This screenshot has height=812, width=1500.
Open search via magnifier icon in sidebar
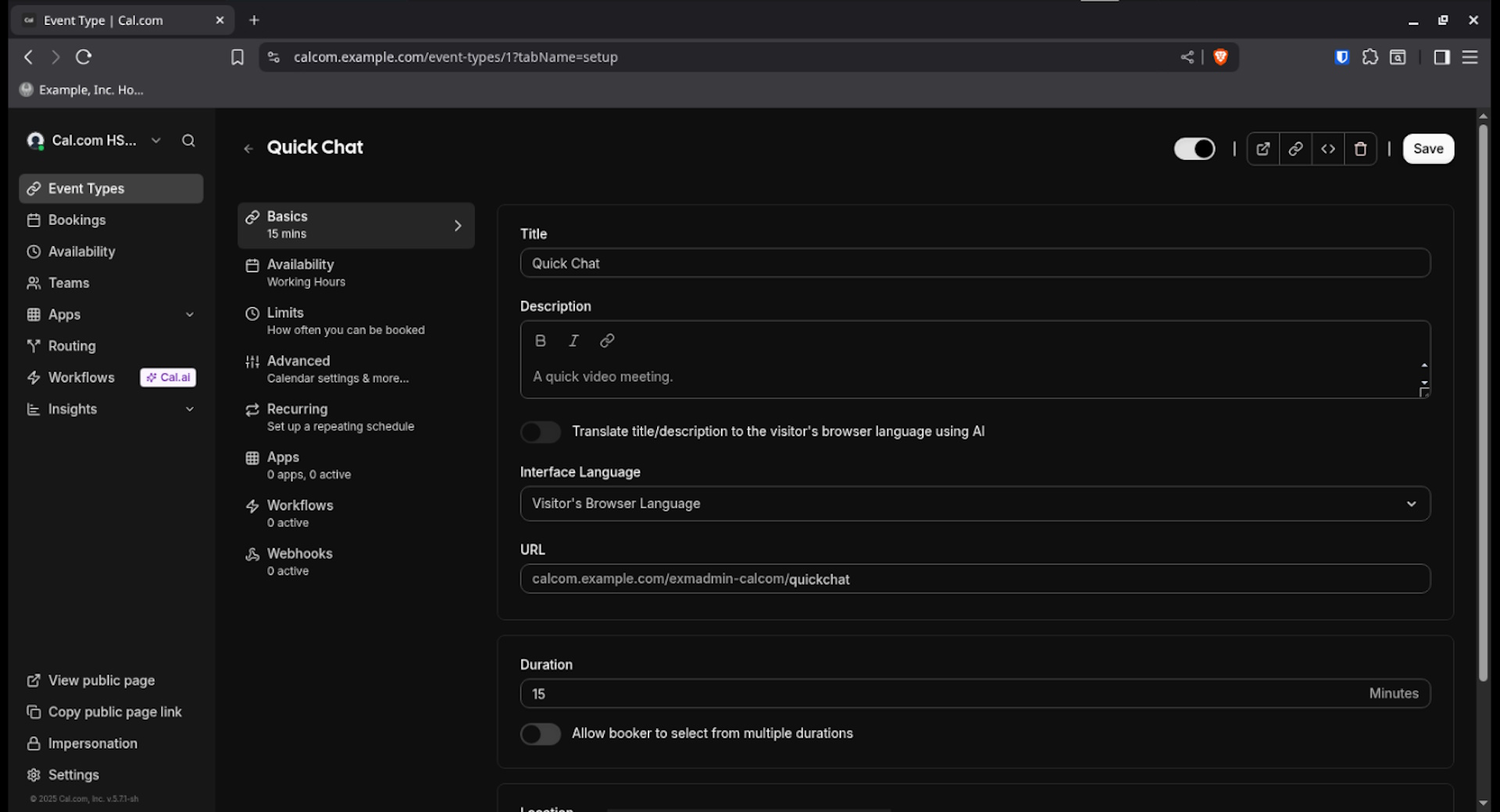(x=188, y=141)
